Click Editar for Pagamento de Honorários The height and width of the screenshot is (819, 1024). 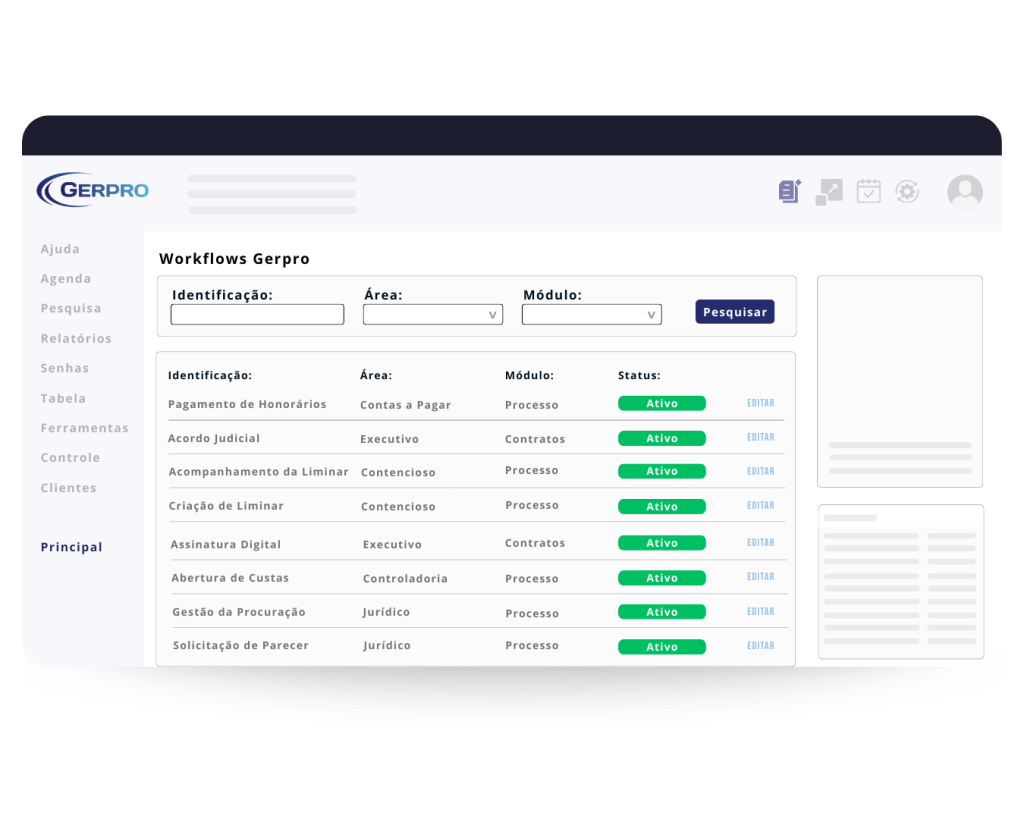click(x=760, y=403)
